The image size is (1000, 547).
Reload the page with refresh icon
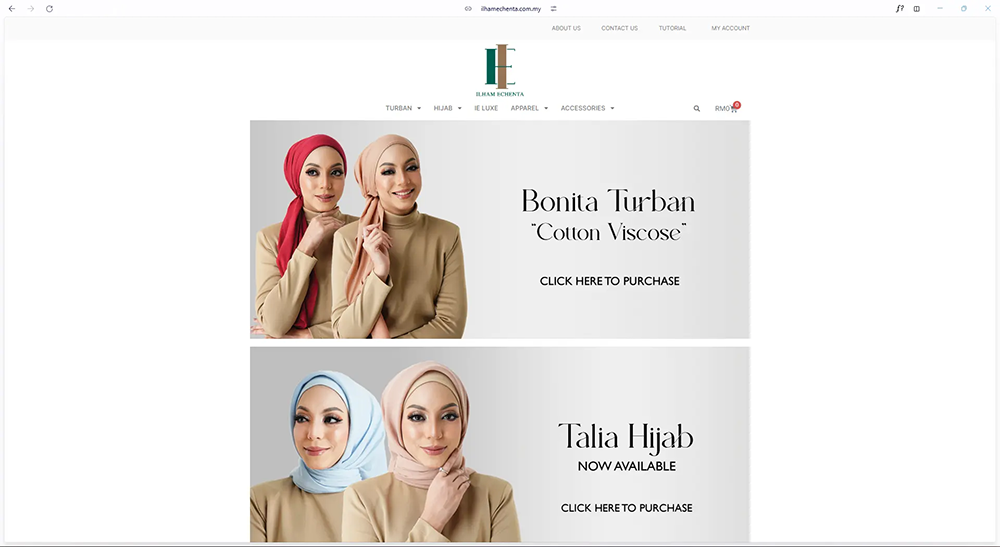pos(49,8)
